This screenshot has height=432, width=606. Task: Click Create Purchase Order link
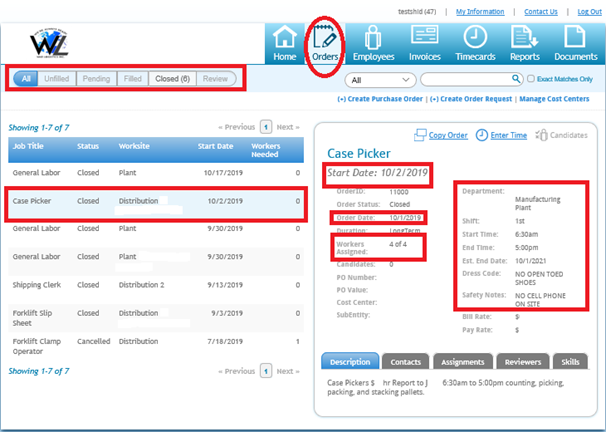coord(380,100)
